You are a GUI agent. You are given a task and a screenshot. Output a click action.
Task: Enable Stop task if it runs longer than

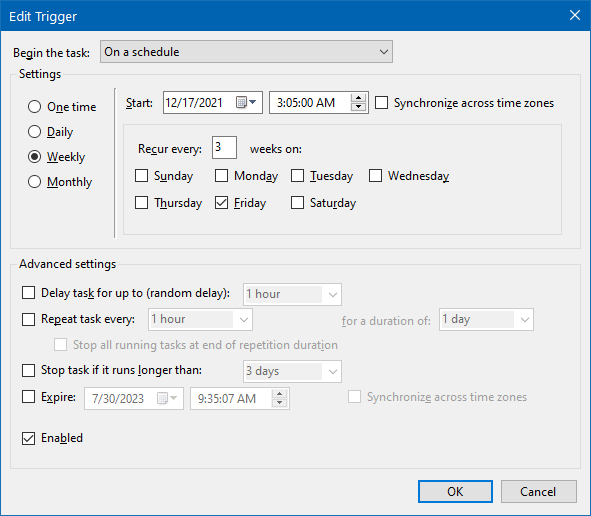(28, 370)
